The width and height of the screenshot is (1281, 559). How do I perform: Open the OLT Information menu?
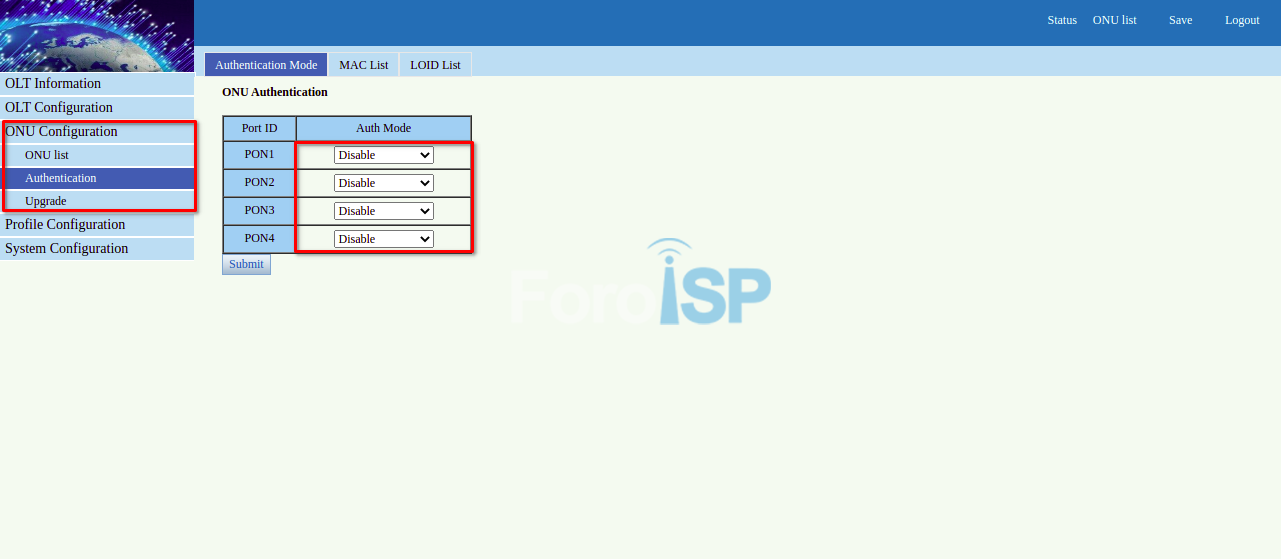point(53,83)
